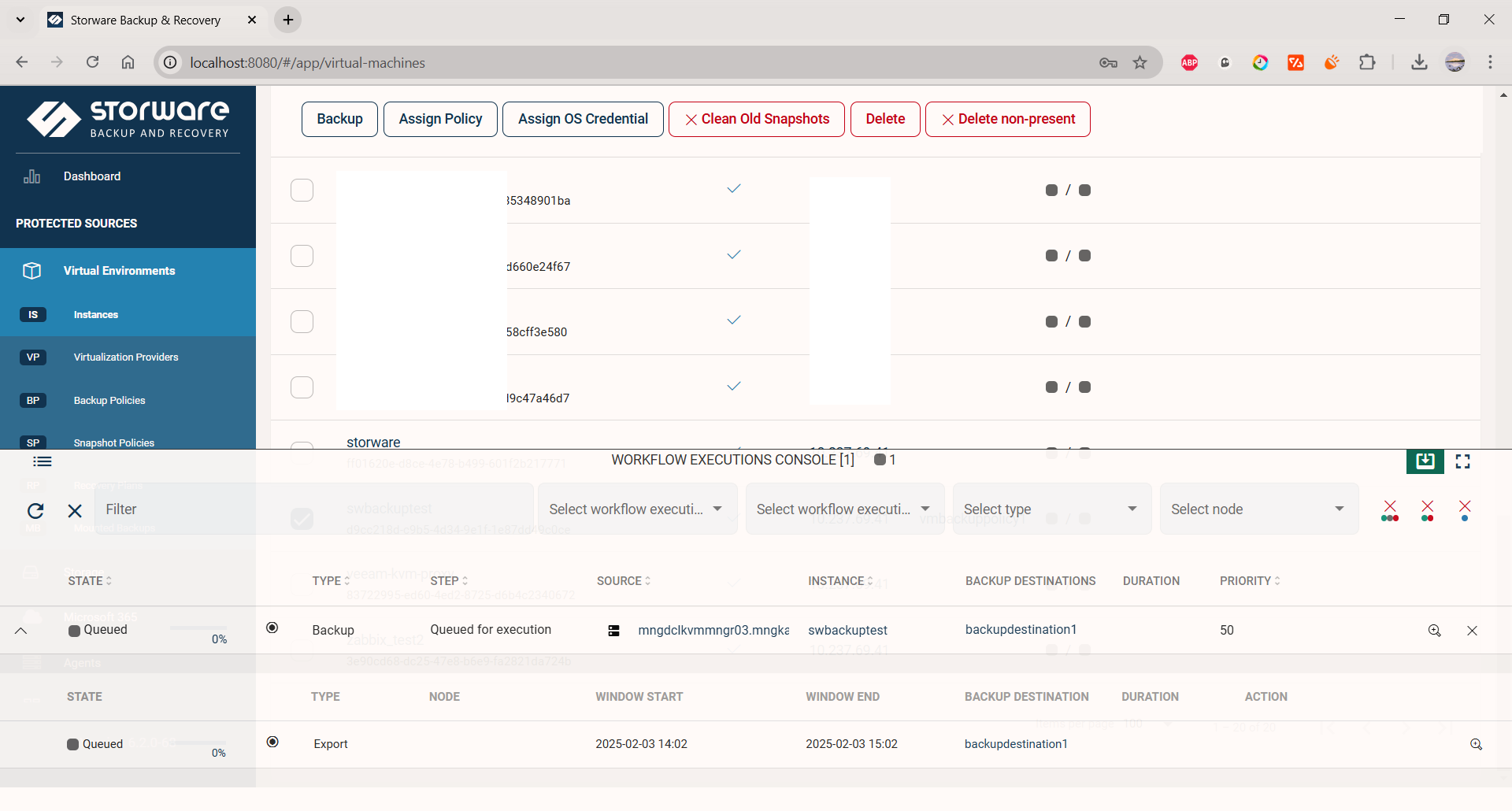Viewport: 1512px width, 811px height.
Task: Clear the console filter with X icon
Action: (x=75, y=511)
